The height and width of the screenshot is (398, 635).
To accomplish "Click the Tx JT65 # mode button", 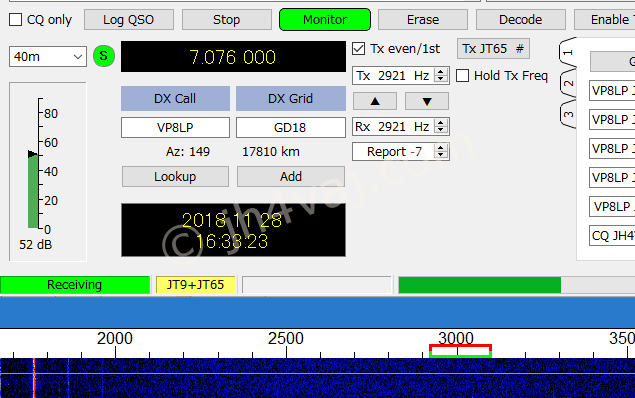I will [x=493, y=49].
